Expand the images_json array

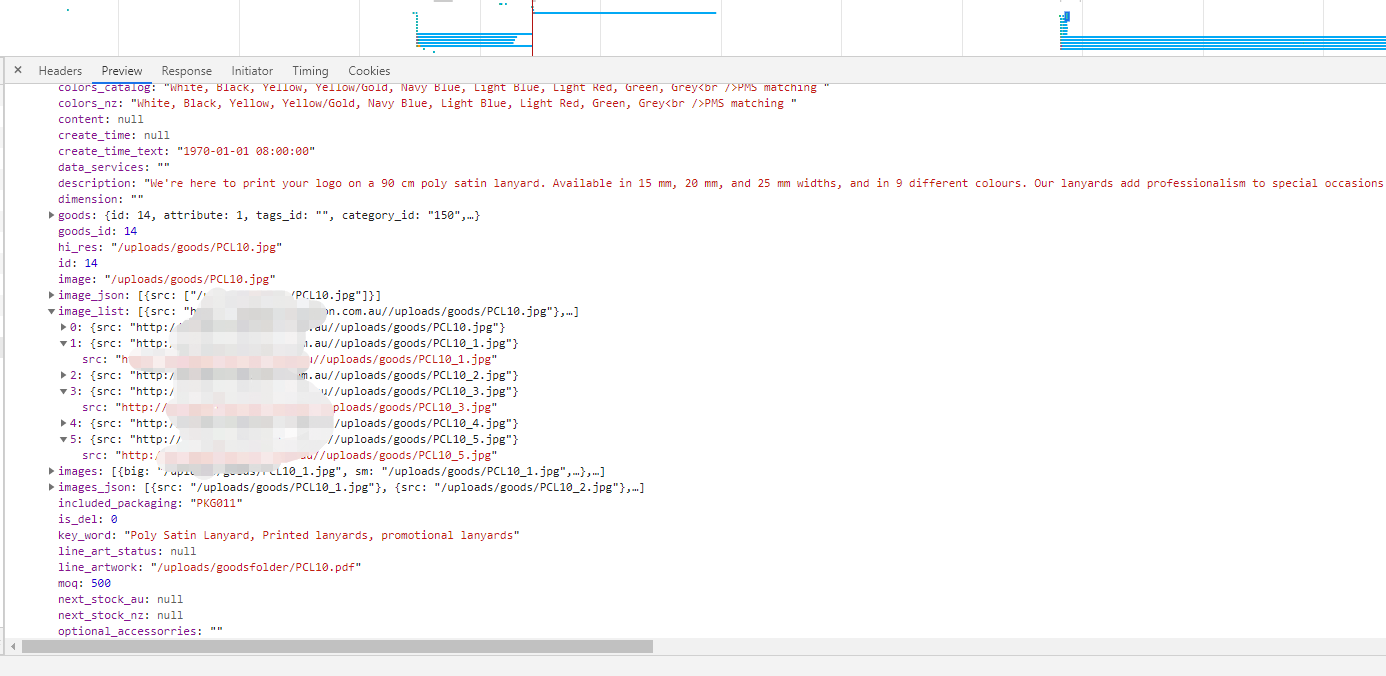point(50,486)
